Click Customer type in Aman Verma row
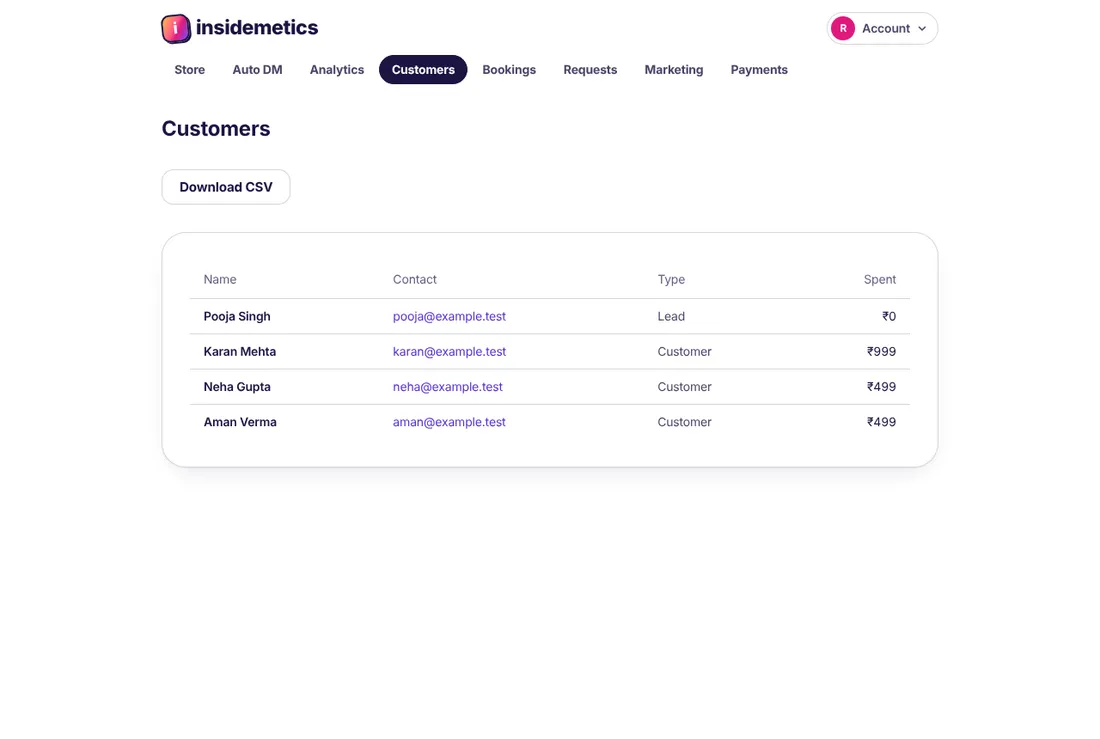The height and width of the screenshot is (739, 1100). [x=685, y=422]
